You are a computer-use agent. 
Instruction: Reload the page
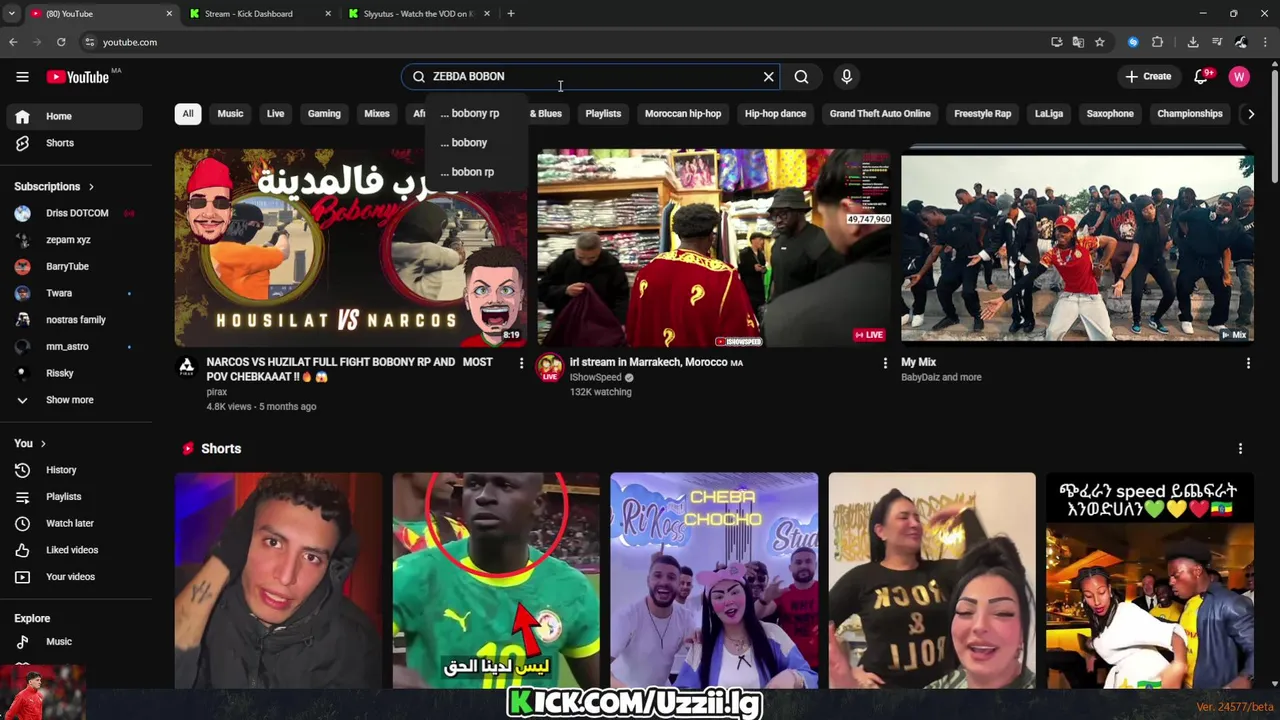pos(61,42)
